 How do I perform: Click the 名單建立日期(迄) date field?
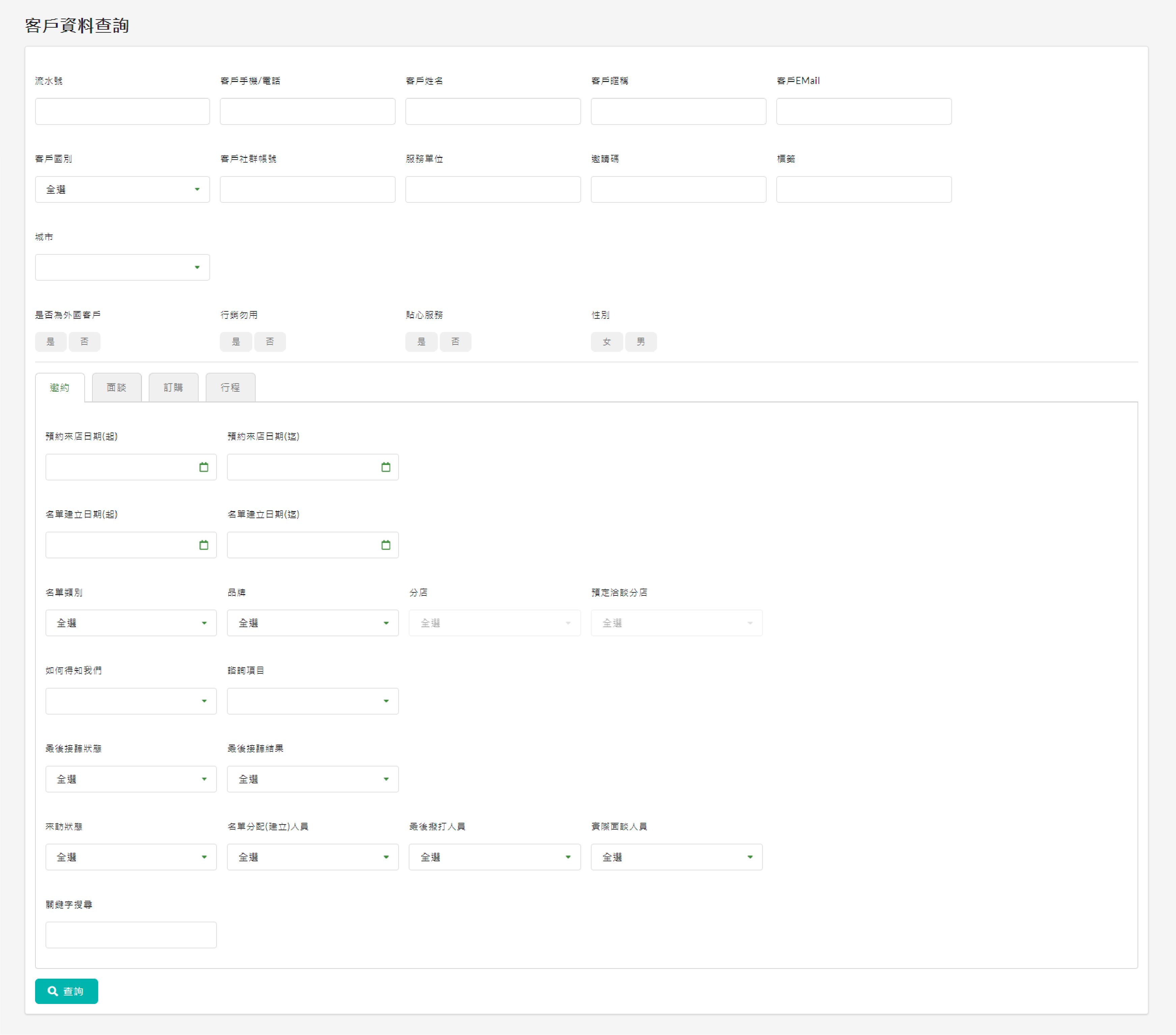[313, 544]
